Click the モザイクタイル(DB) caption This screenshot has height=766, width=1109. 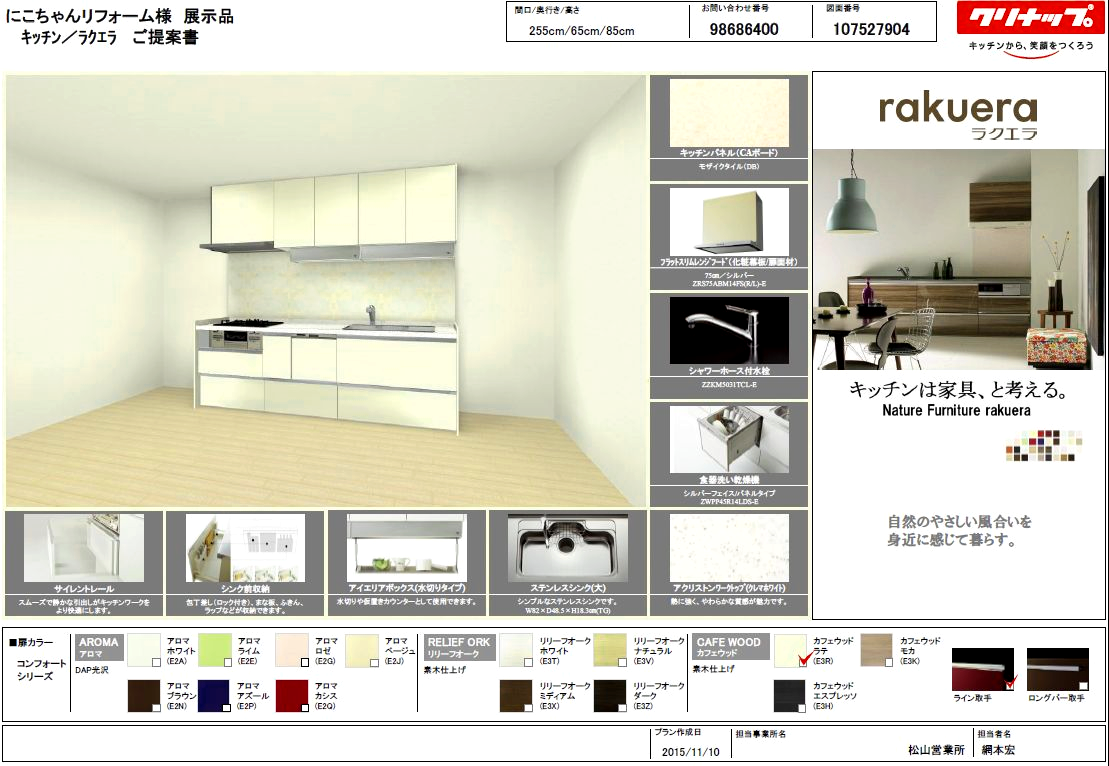tap(728, 167)
